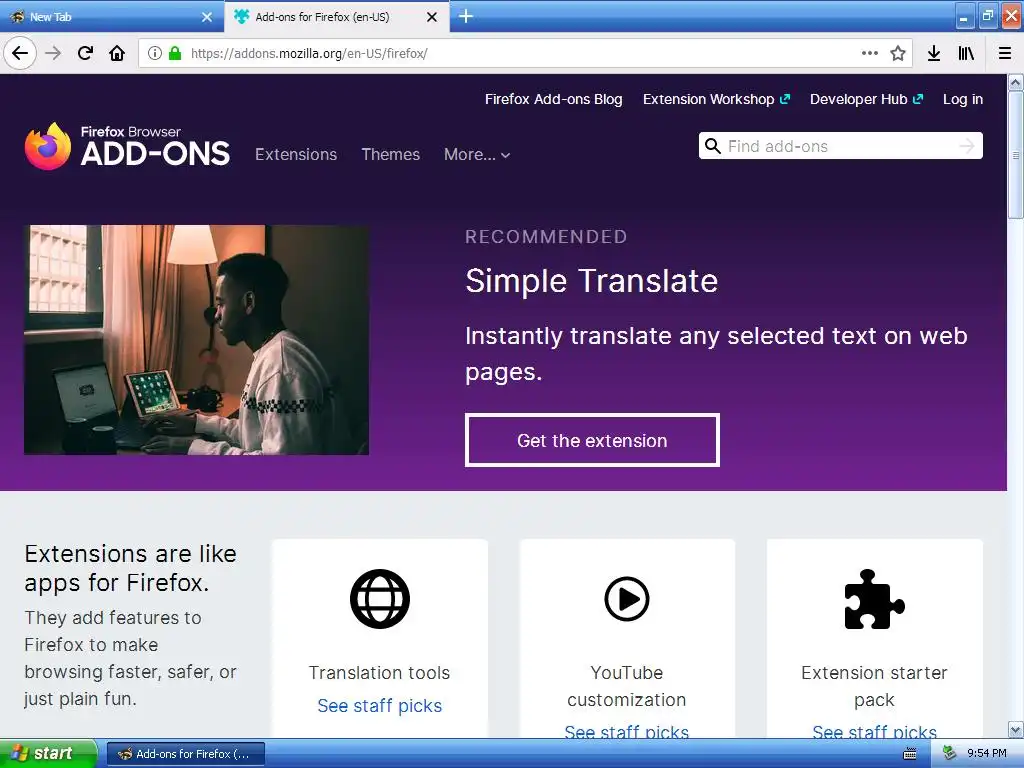Open the Themes navigation item
The height and width of the screenshot is (768, 1024).
coord(391,154)
